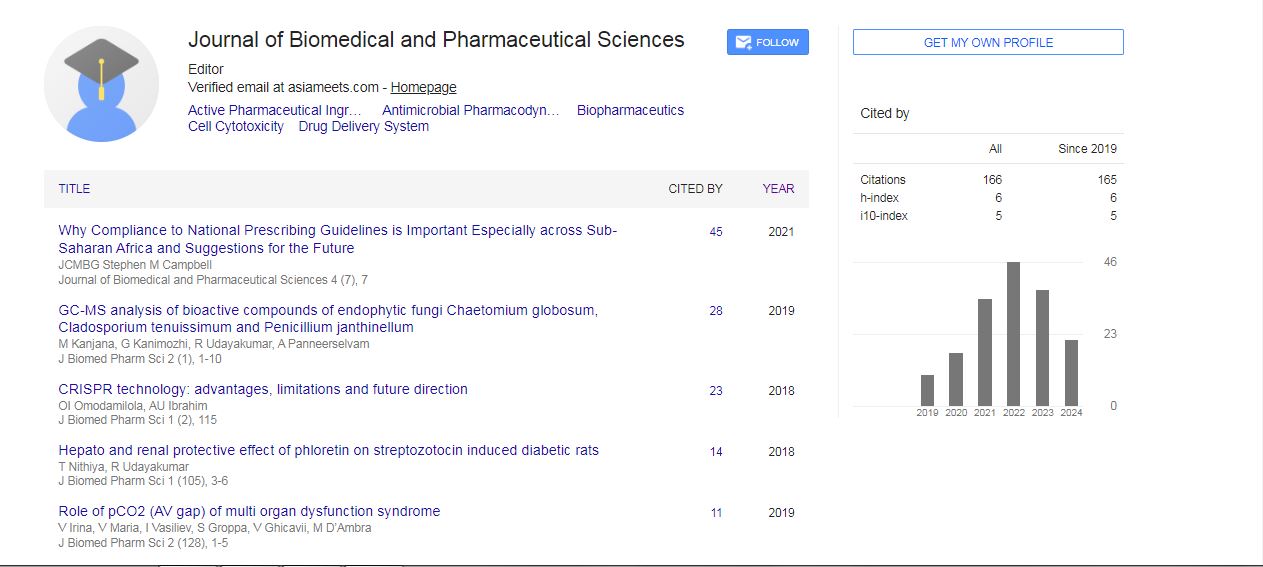Open Role of pCO2 article link

(x=249, y=511)
